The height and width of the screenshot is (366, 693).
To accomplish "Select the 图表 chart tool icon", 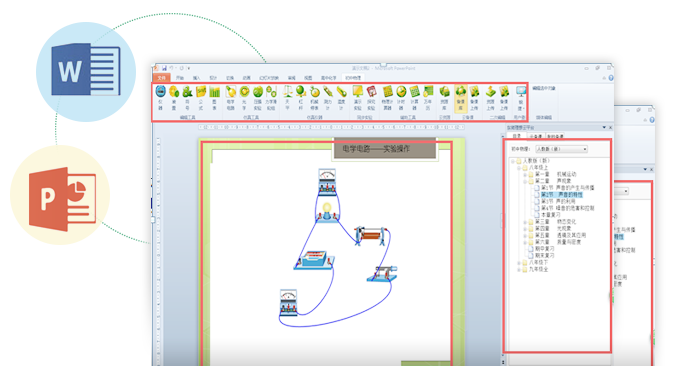I will coord(214,98).
